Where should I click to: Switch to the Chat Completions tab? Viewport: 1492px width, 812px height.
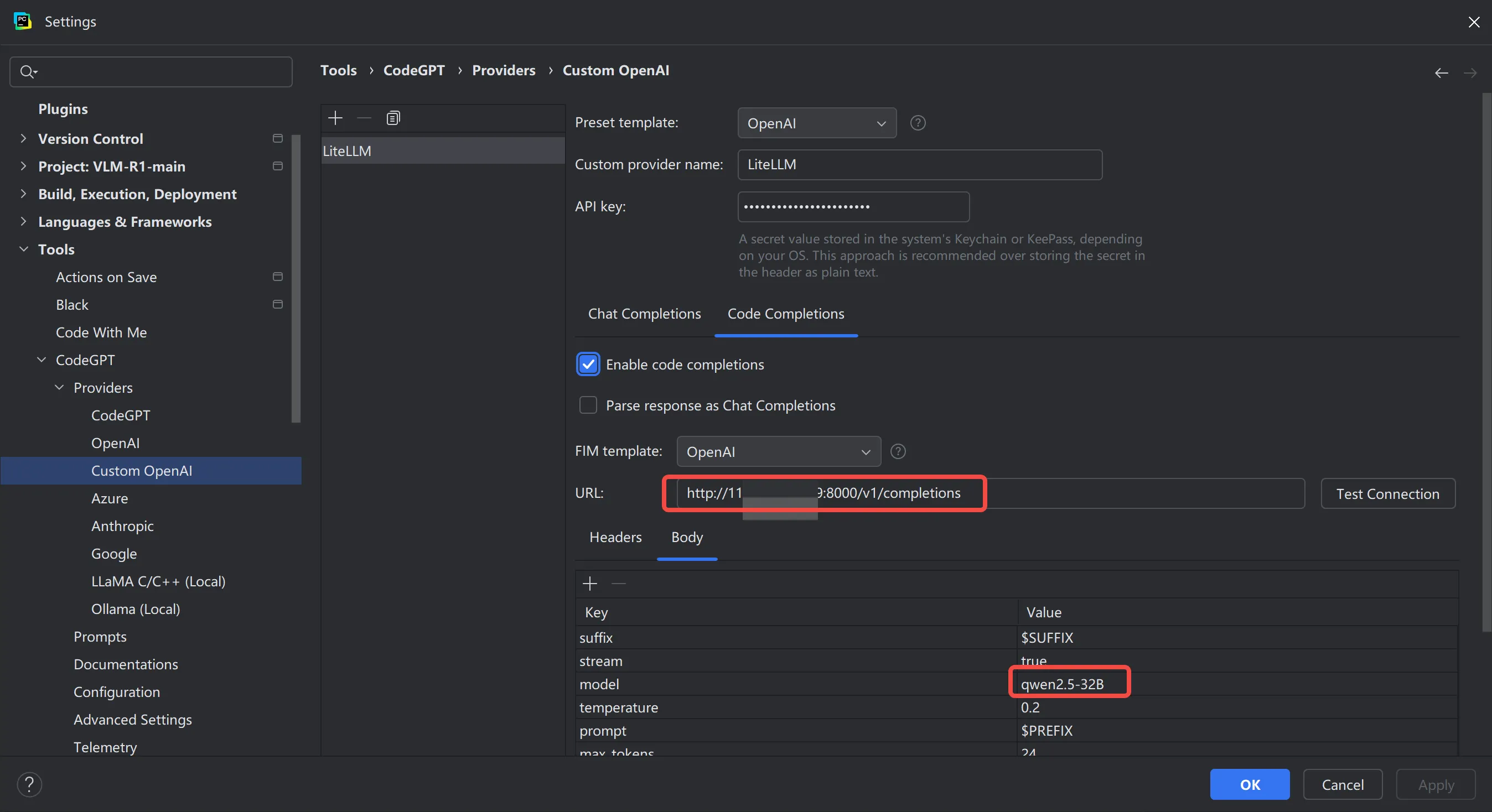(644, 314)
